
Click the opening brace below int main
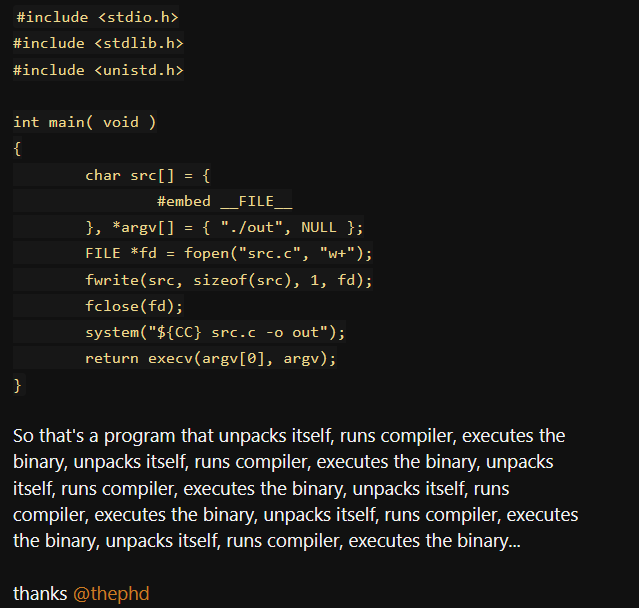click(x=17, y=149)
